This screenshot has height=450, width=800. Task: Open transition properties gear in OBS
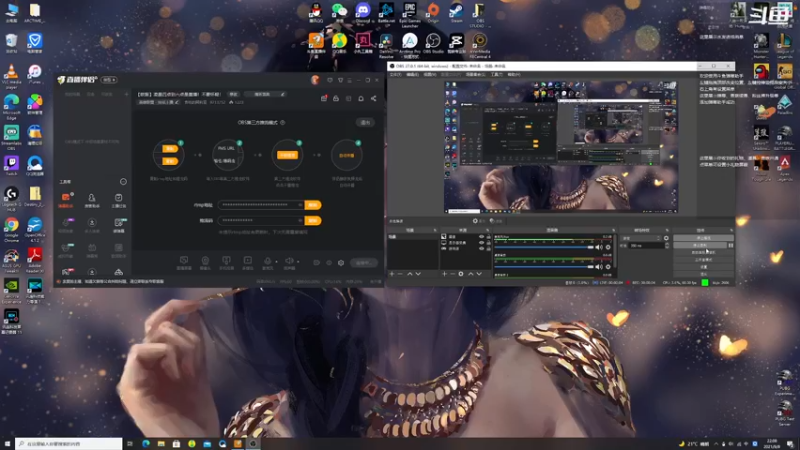[x=666, y=238]
